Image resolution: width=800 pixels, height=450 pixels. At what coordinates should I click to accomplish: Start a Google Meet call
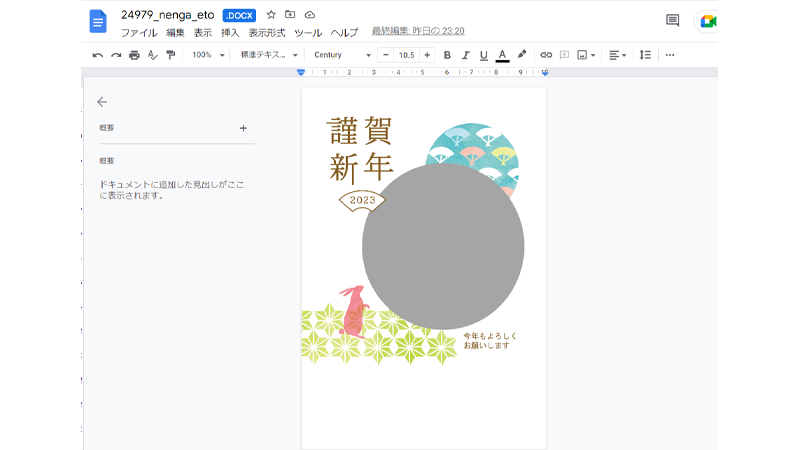[x=708, y=21]
